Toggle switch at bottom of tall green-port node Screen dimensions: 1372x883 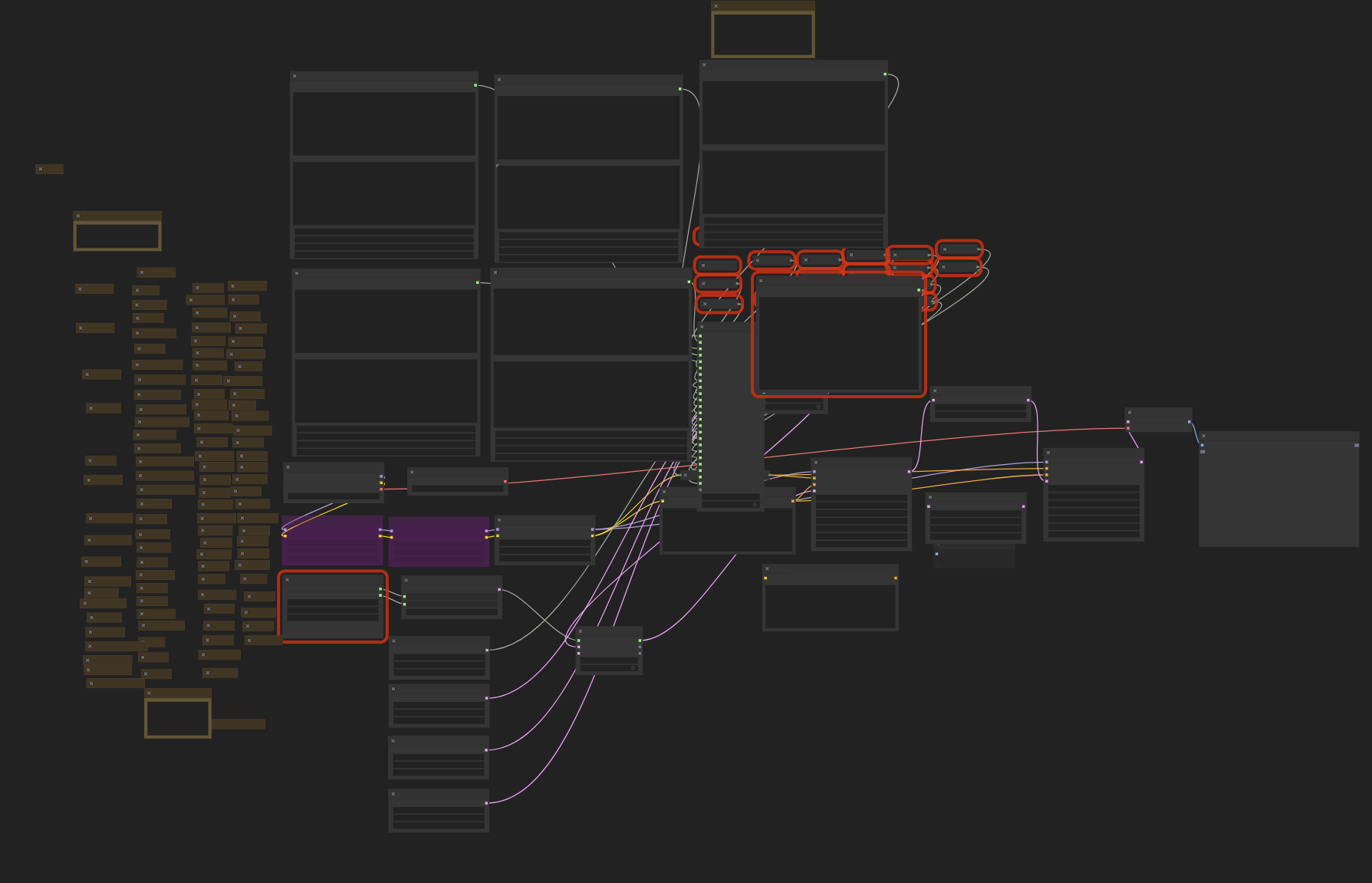(x=754, y=504)
